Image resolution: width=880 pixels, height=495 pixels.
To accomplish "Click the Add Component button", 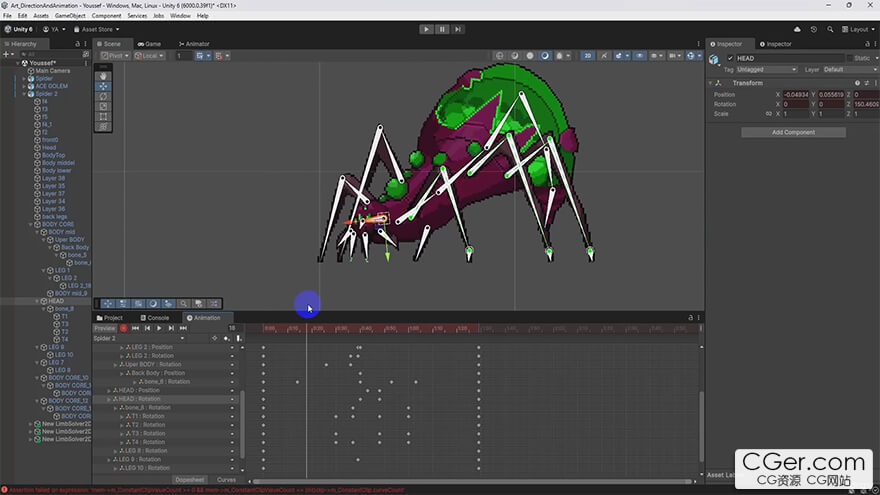I will [793, 132].
